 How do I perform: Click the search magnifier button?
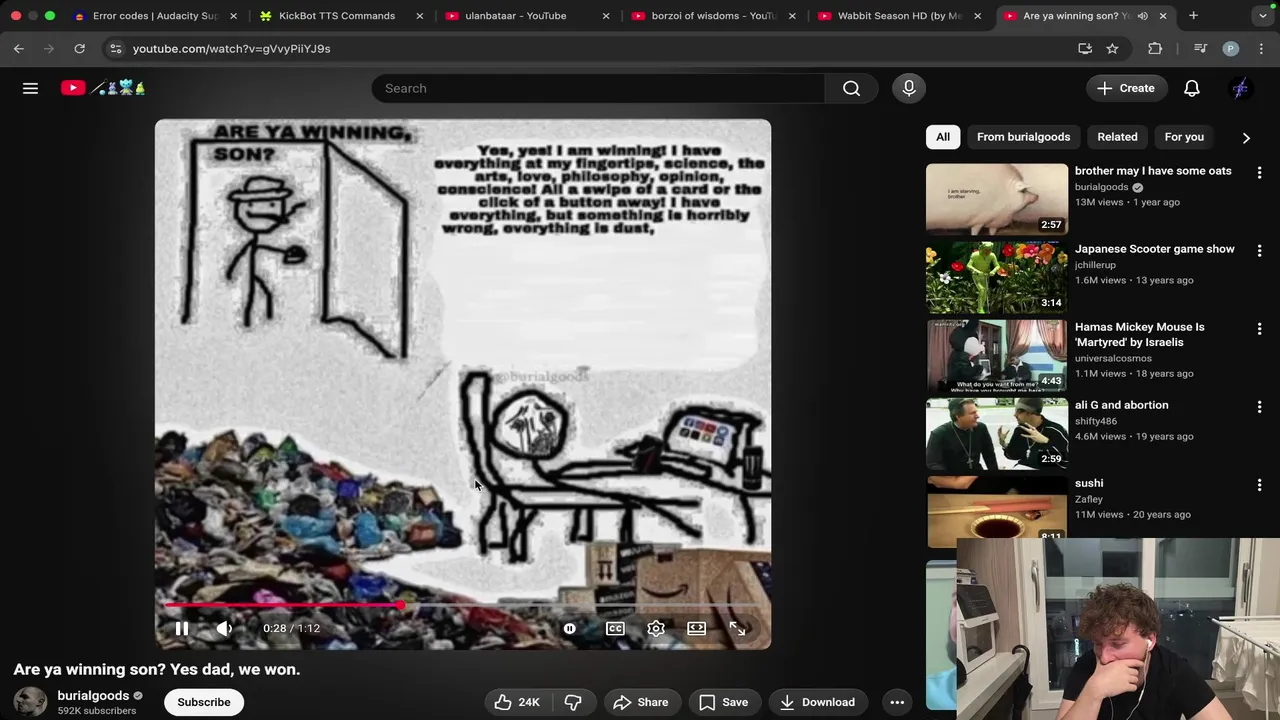[x=851, y=88]
